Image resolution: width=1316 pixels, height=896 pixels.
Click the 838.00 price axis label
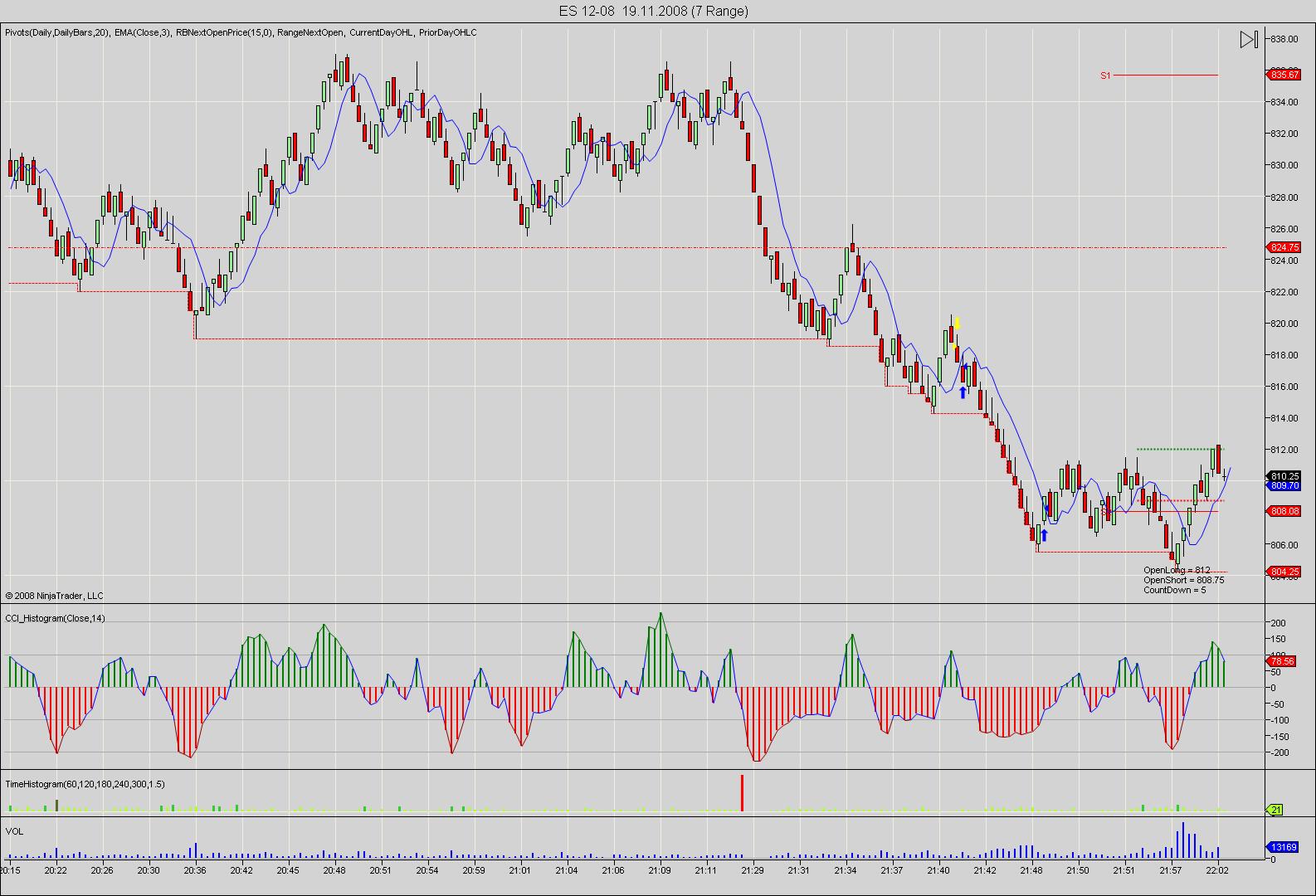click(1283, 39)
